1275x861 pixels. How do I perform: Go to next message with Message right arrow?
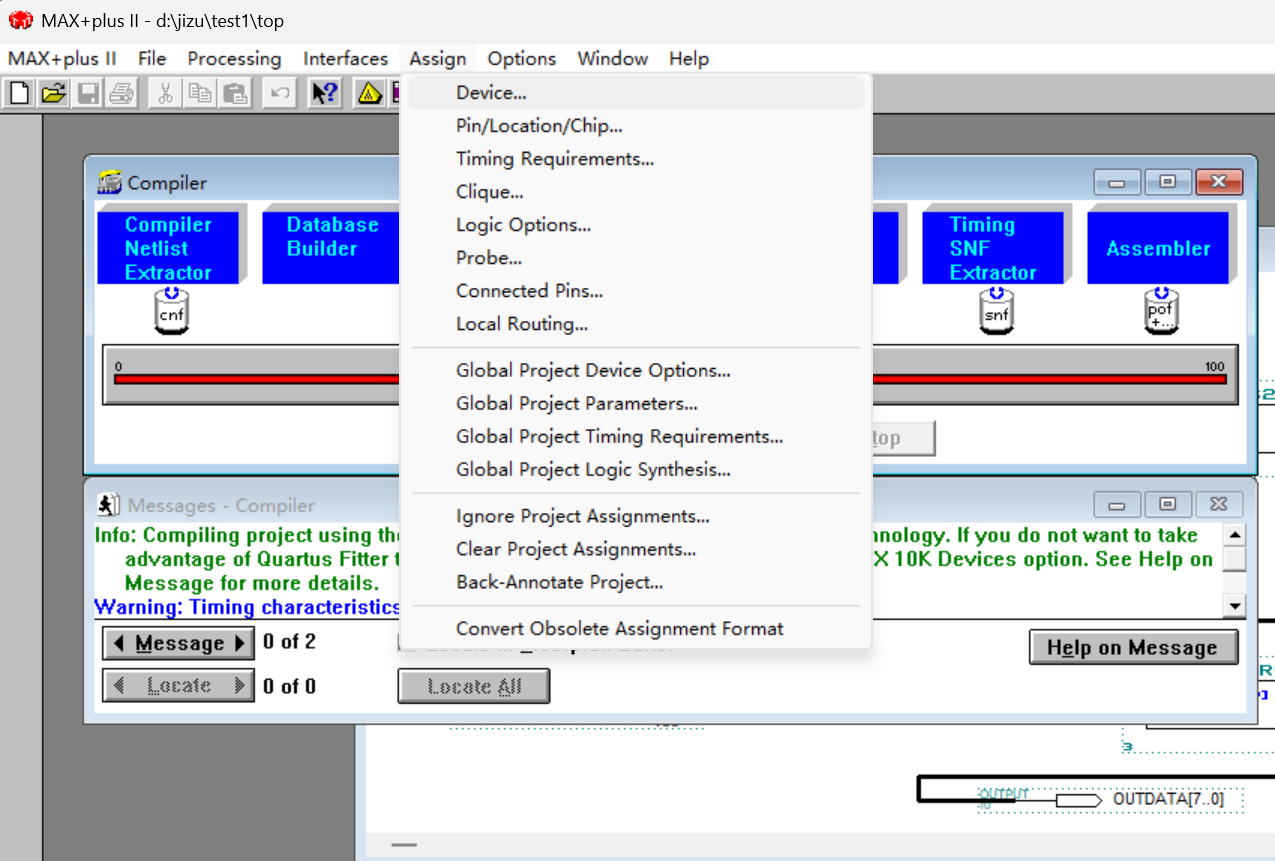pyautogui.click(x=240, y=643)
